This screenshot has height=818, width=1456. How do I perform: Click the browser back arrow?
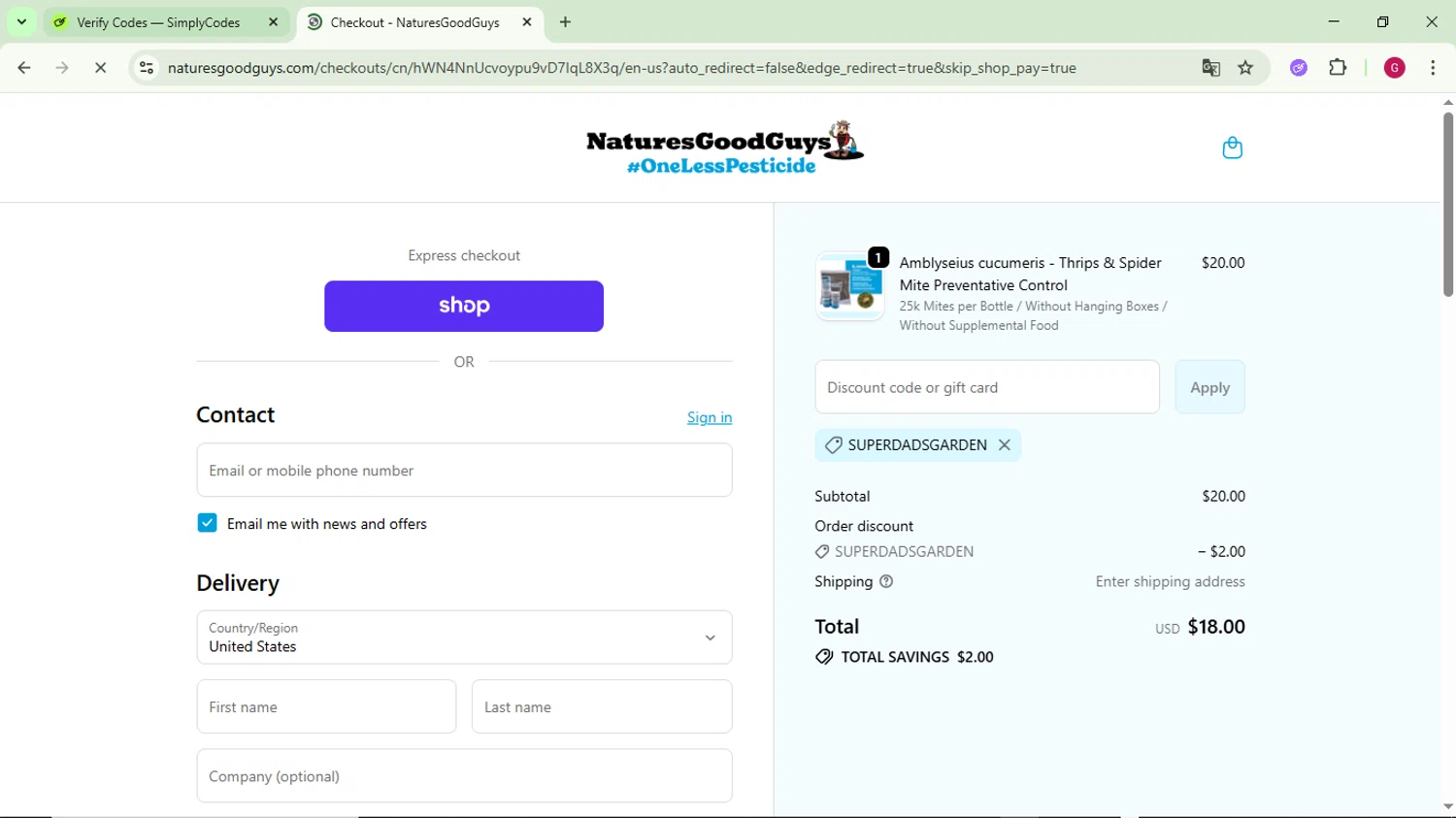pyautogui.click(x=24, y=68)
